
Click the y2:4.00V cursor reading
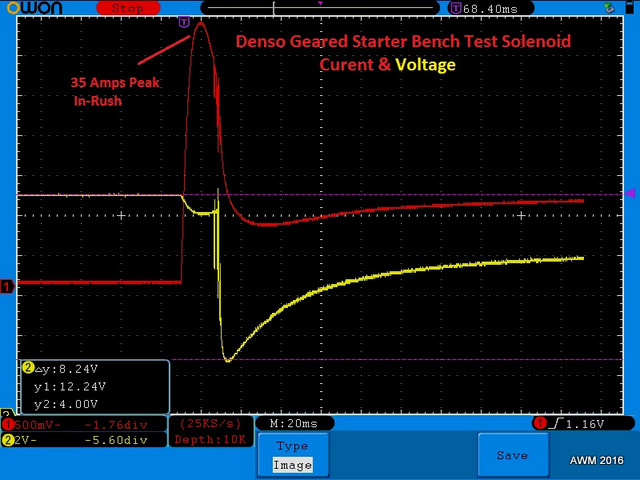66,404
